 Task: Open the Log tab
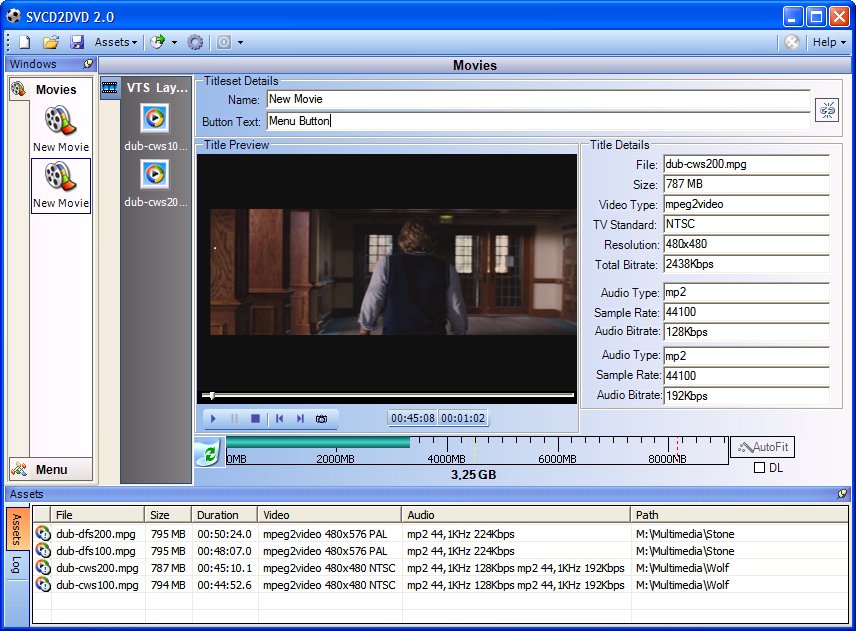coord(16,565)
